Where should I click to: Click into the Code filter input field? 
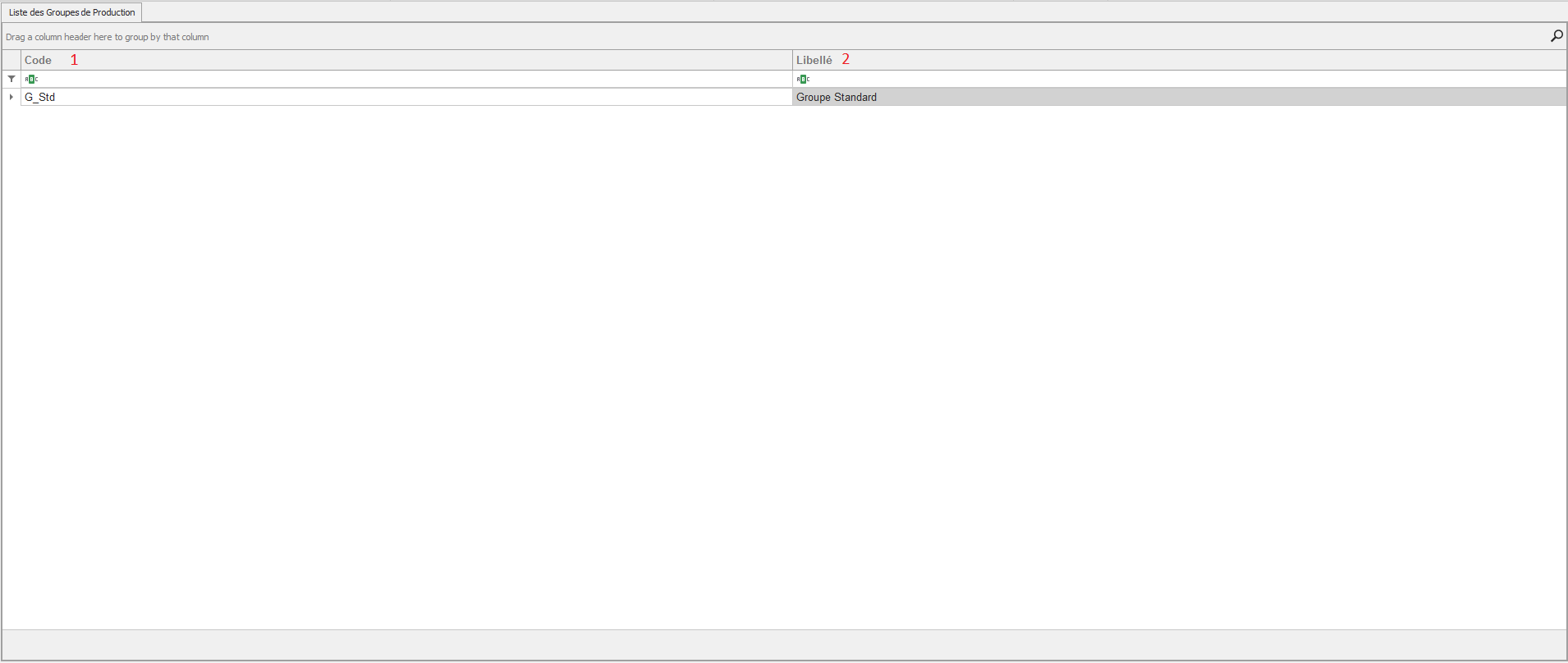(410, 79)
